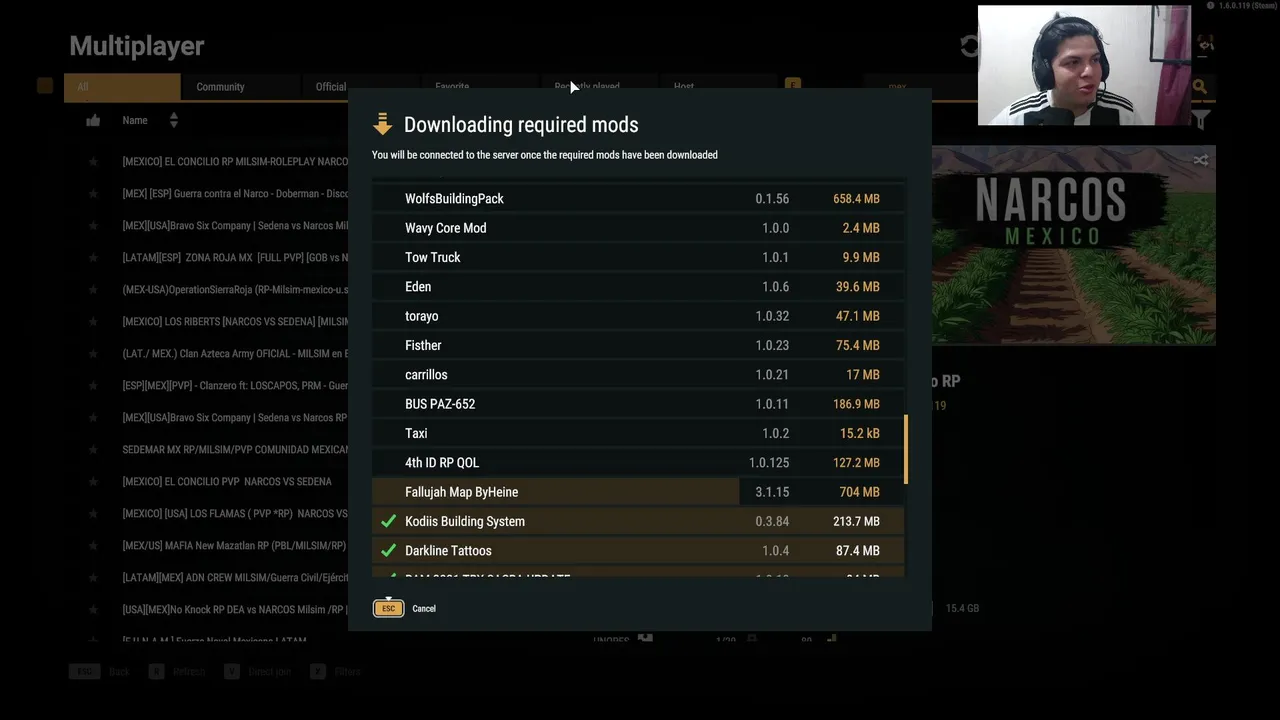The image size is (1280, 720).
Task: Select the Tow Truck mod row
Action: click(x=638, y=257)
